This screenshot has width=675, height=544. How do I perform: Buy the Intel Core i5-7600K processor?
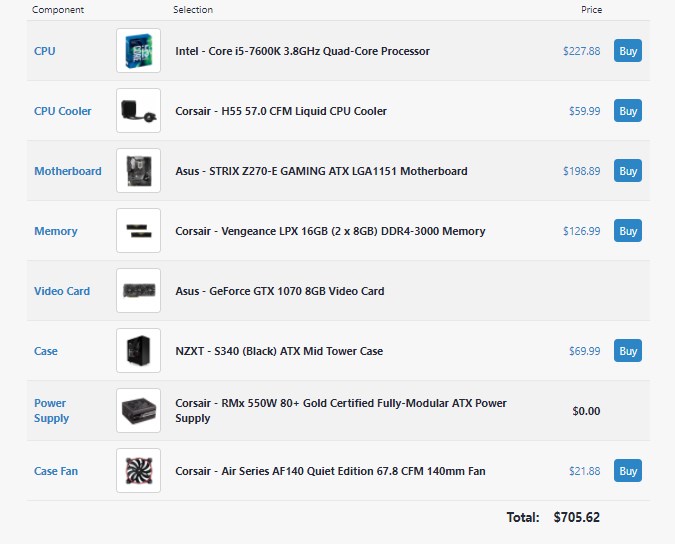coord(628,51)
